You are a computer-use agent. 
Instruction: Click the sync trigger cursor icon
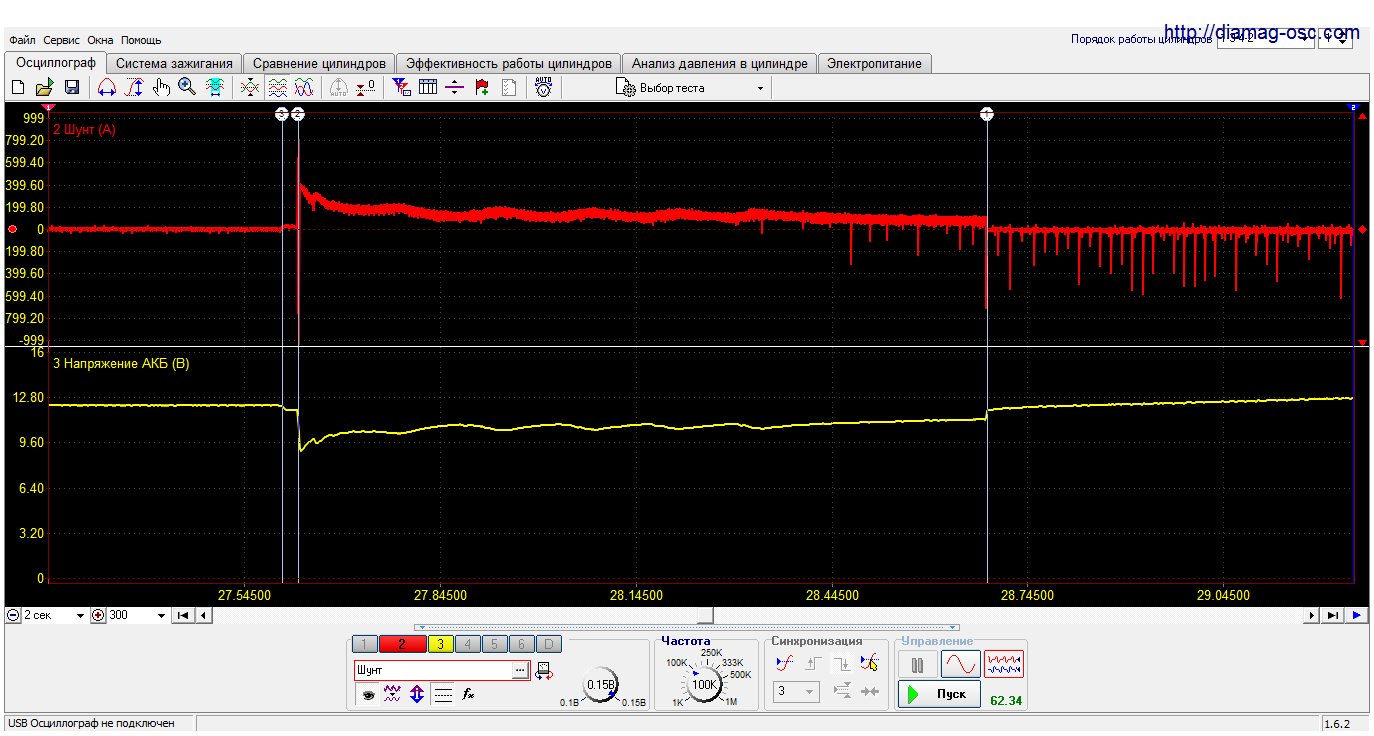869,663
